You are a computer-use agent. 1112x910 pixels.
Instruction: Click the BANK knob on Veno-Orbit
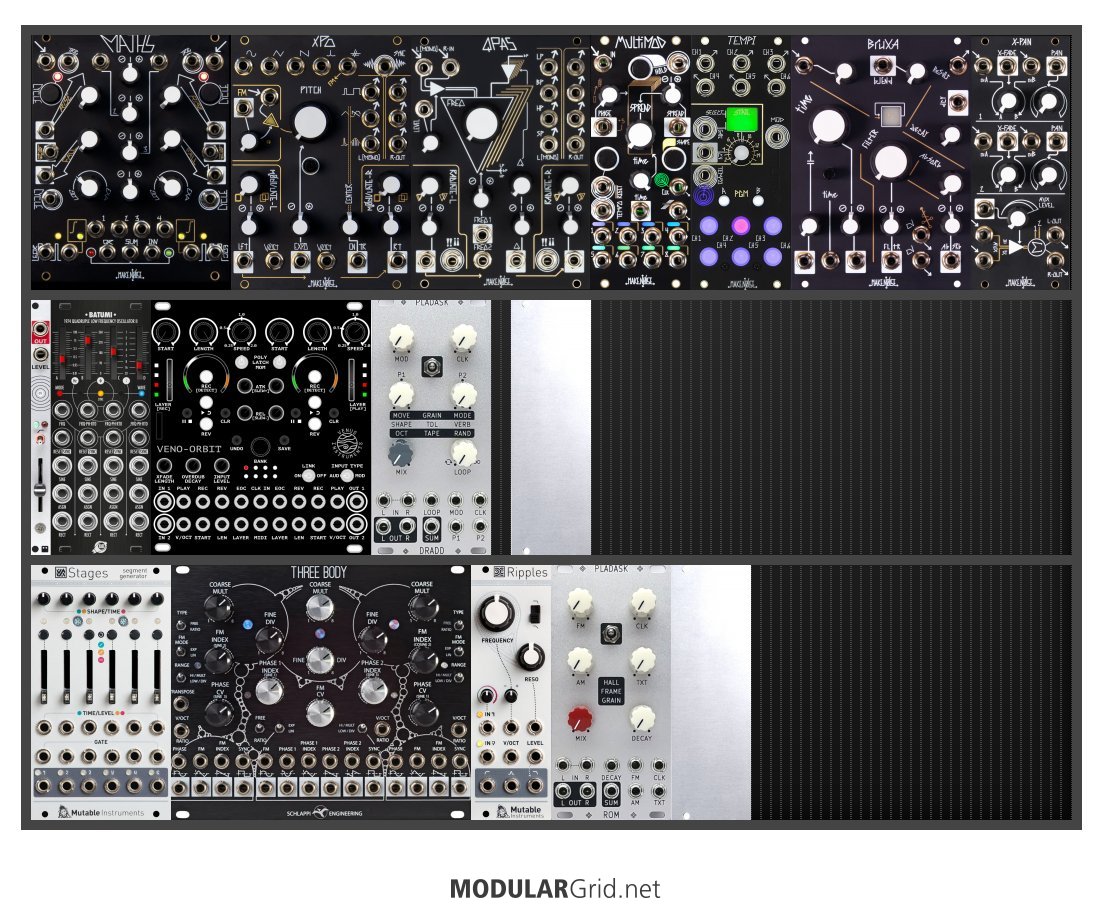coord(260,446)
